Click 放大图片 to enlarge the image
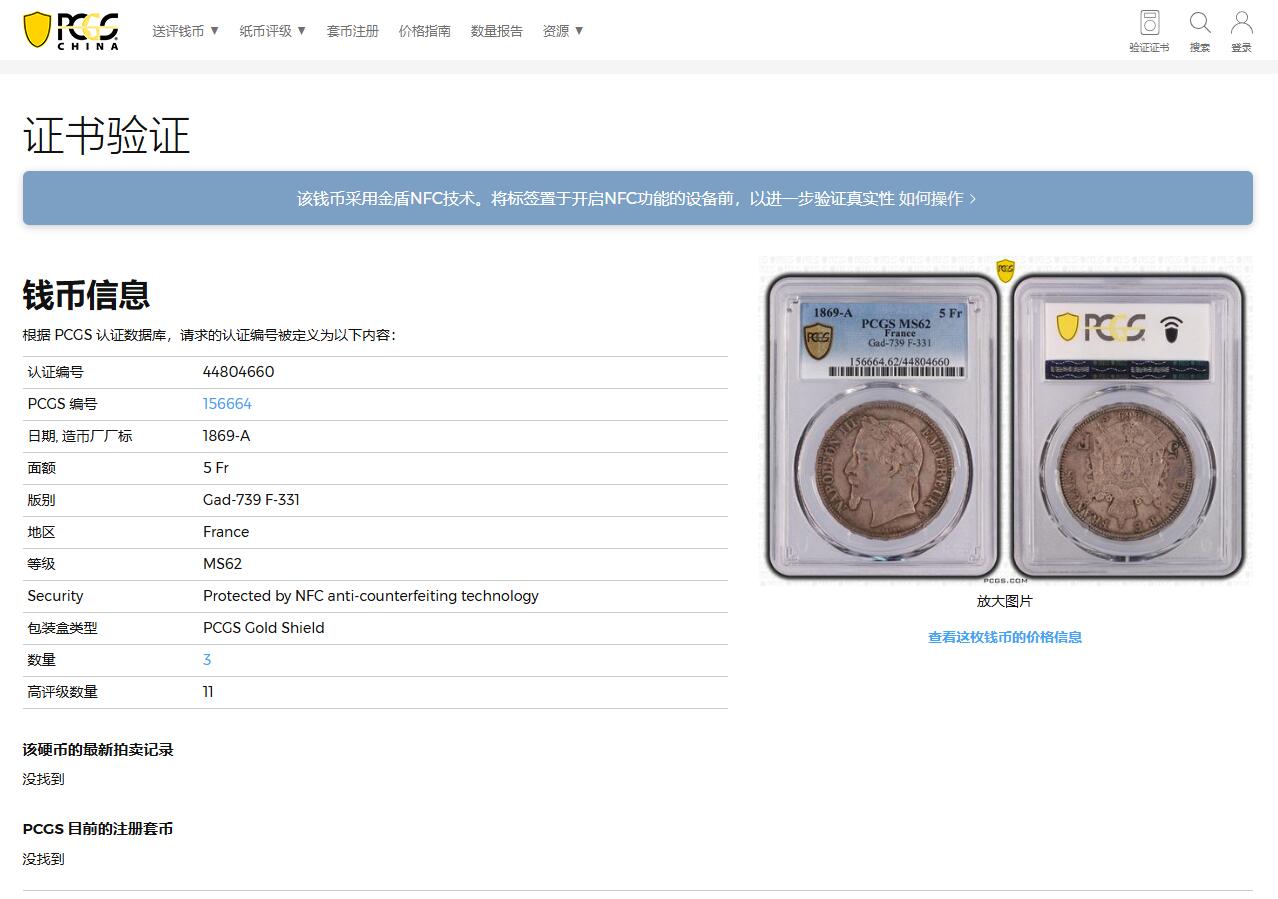Viewport: 1278px width, 899px height. tap(1005, 601)
